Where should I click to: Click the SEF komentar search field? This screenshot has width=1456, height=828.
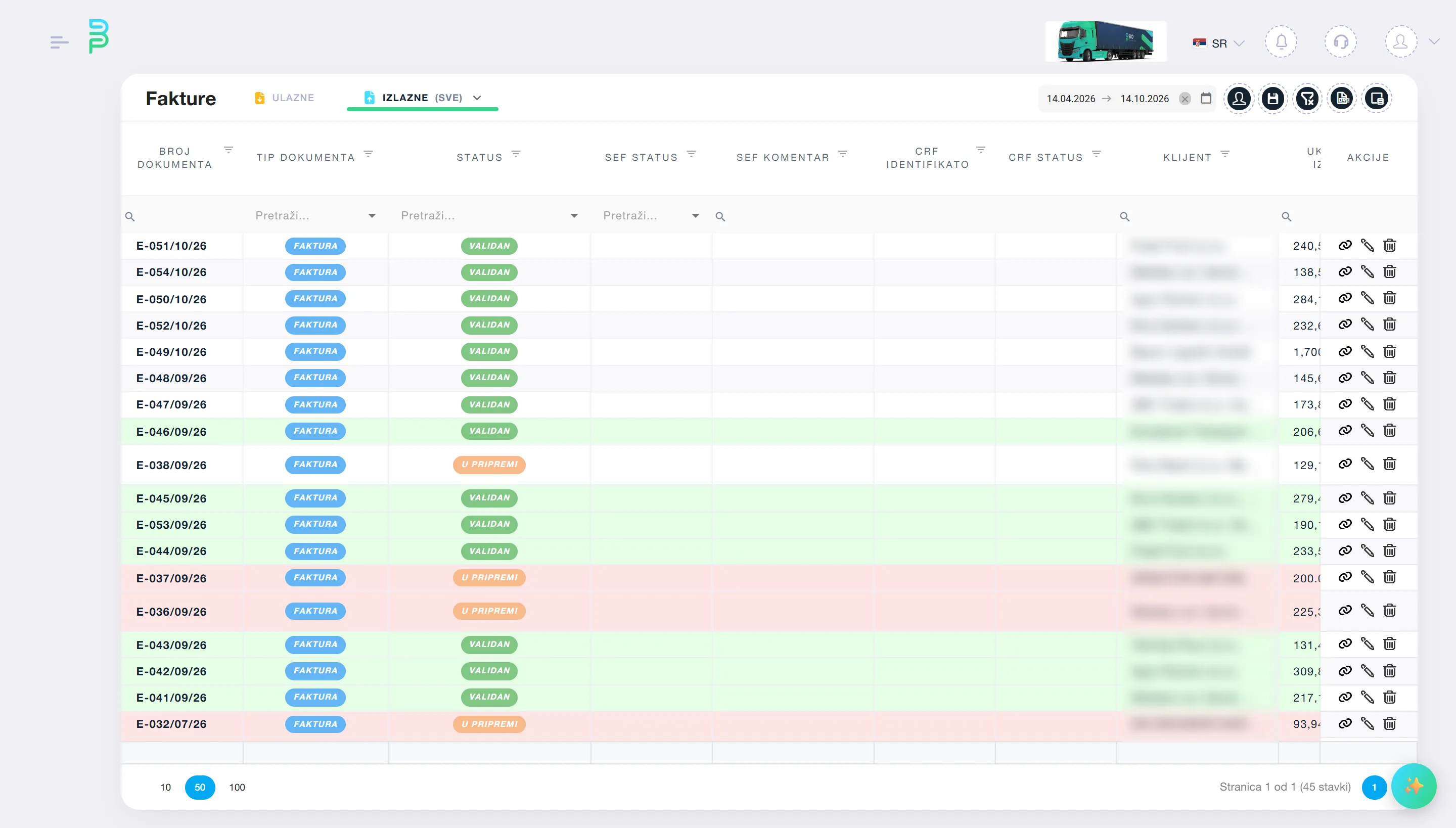(x=792, y=216)
